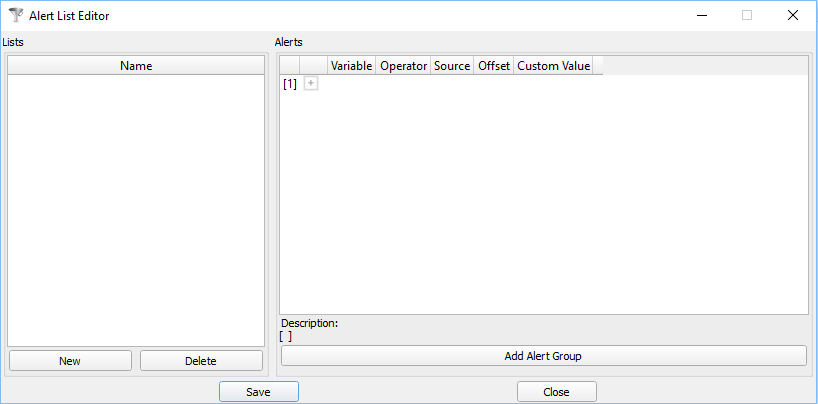818x404 pixels.
Task: Expand alert group 1 with plus icon
Action: (311, 84)
